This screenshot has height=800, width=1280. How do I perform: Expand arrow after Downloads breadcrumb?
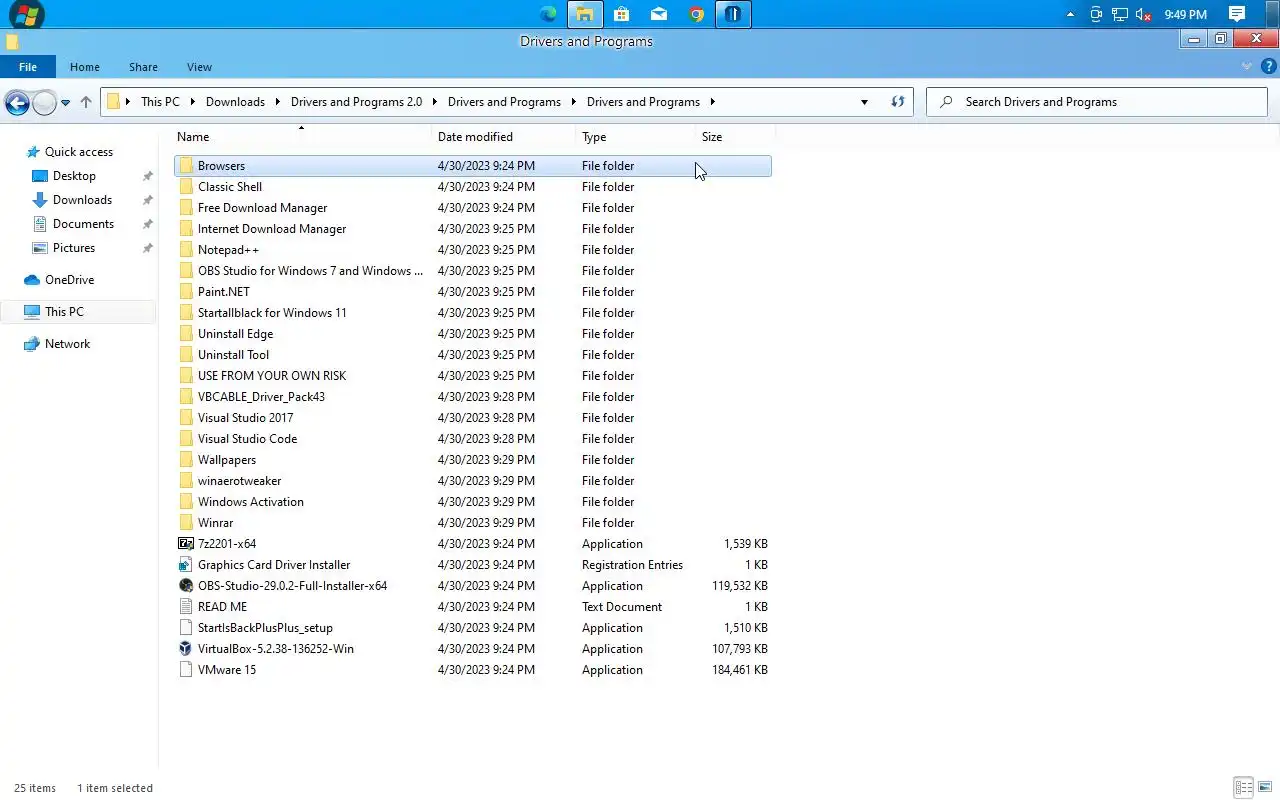click(x=276, y=102)
